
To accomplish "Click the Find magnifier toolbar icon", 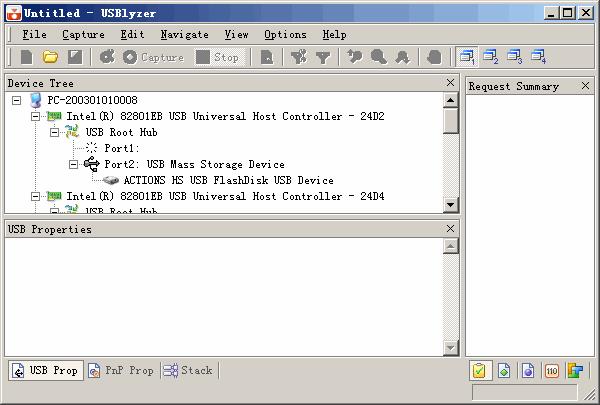I will coord(379,57).
